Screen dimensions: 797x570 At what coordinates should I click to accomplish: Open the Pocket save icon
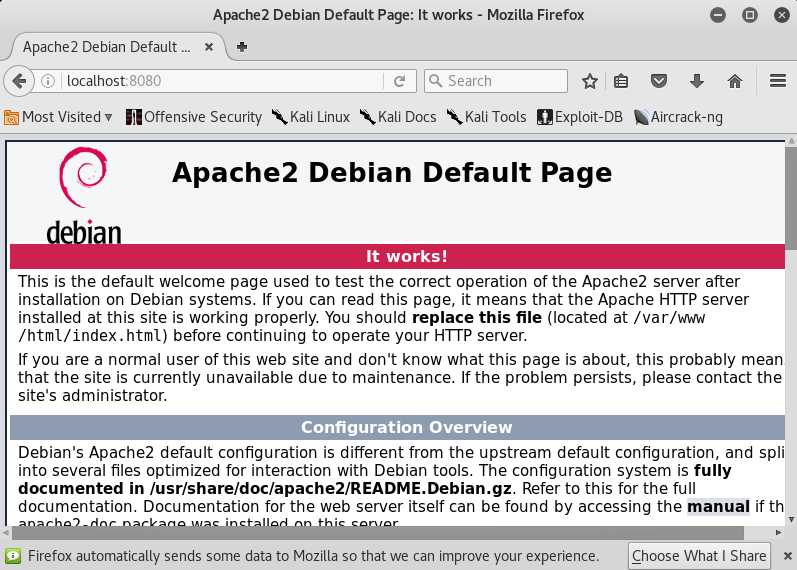click(659, 81)
